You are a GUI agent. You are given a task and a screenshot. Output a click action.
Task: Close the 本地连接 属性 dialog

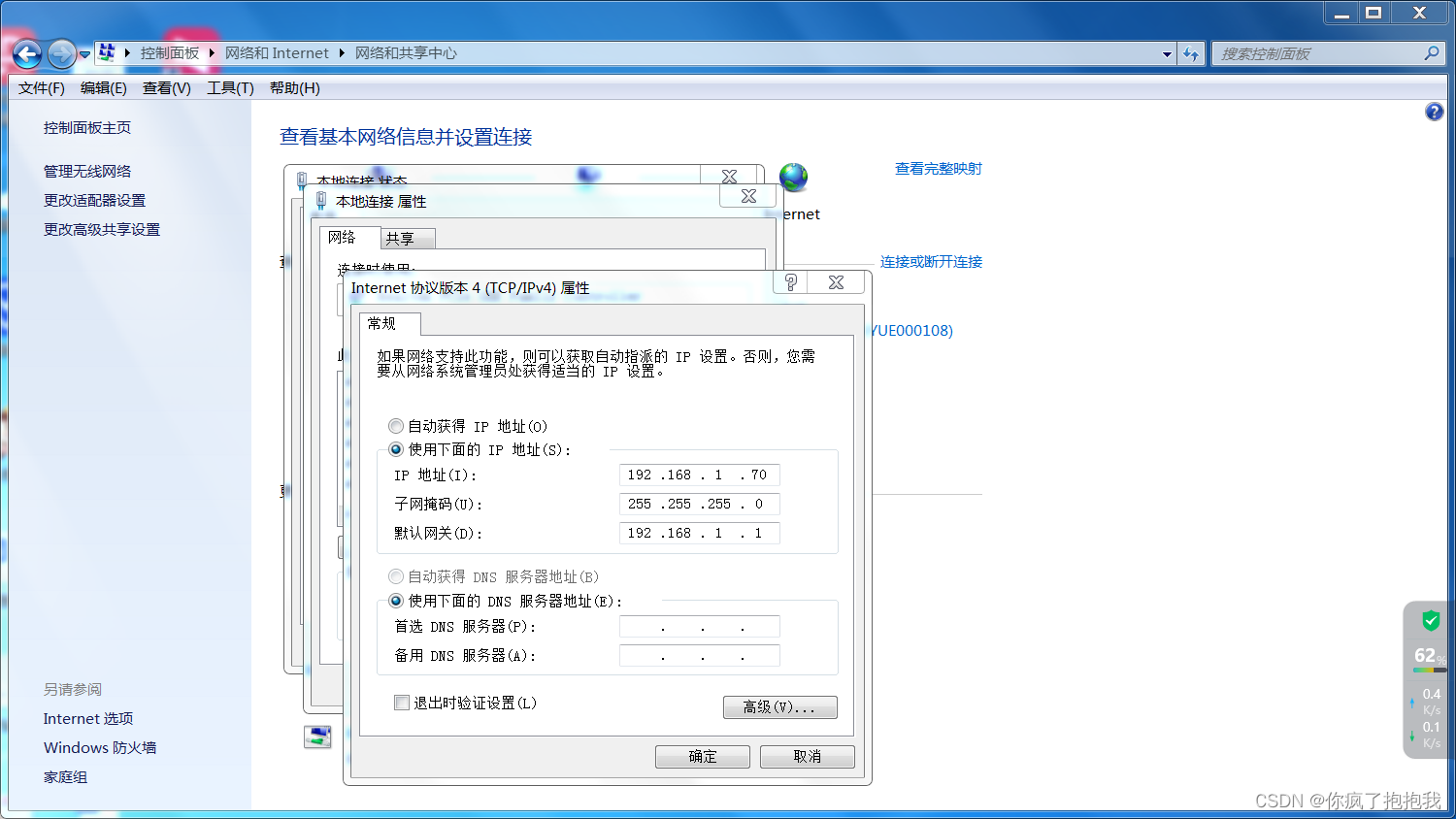[x=748, y=196]
